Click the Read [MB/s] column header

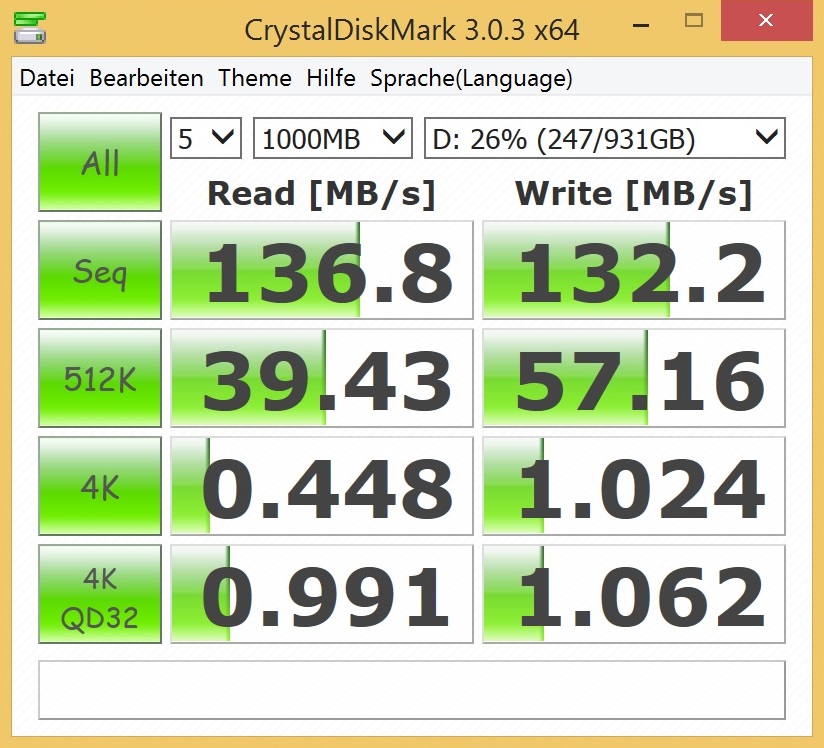[322, 194]
